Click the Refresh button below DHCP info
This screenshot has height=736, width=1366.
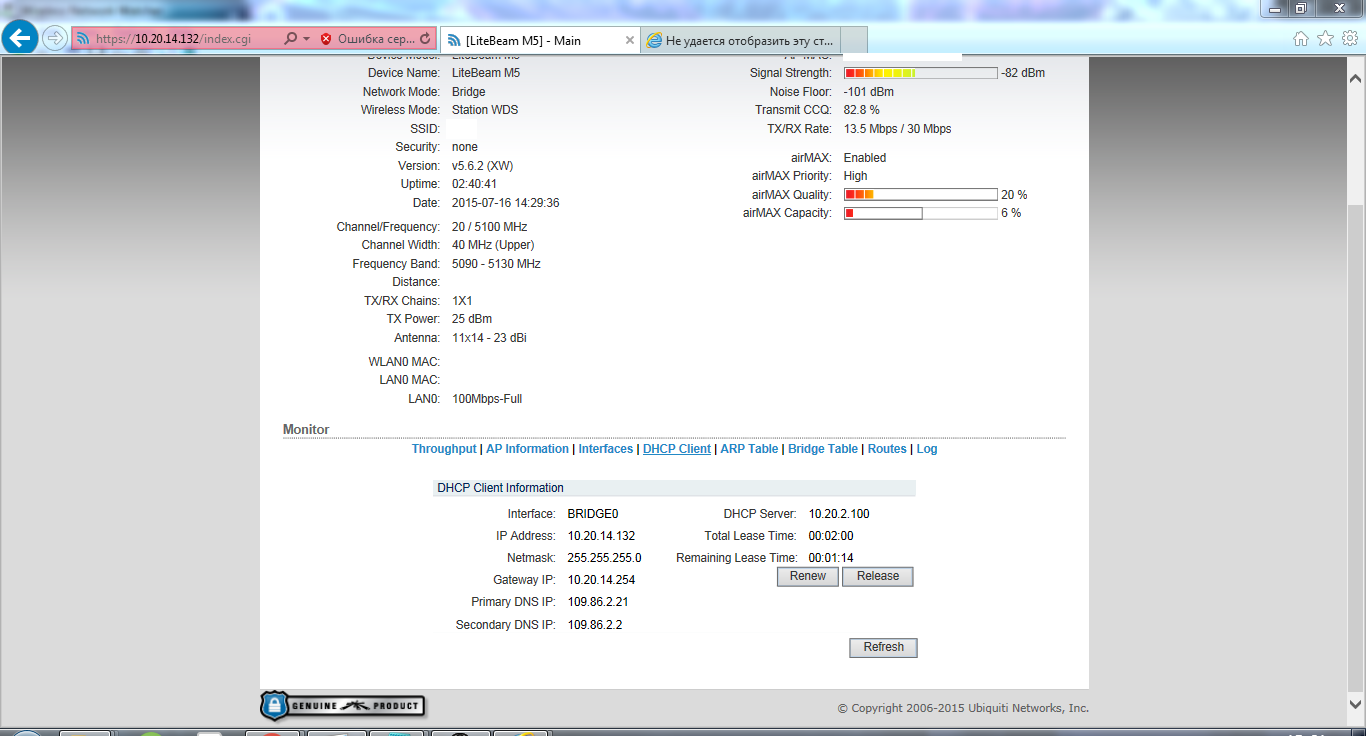pos(883,647)
